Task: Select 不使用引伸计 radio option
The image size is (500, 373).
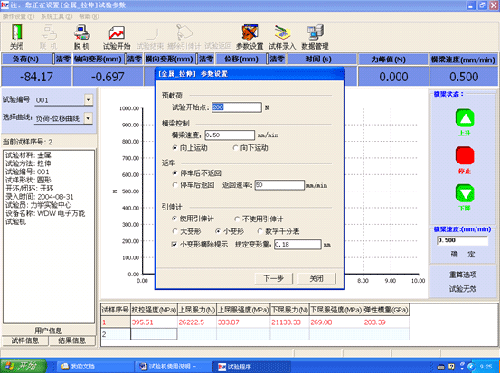Action: 237,219
